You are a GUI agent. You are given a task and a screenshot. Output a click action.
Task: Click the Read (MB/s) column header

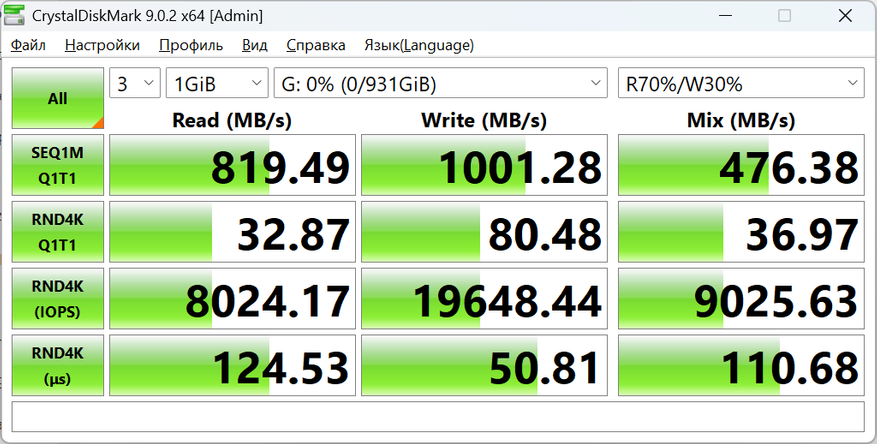click(232, 120)
